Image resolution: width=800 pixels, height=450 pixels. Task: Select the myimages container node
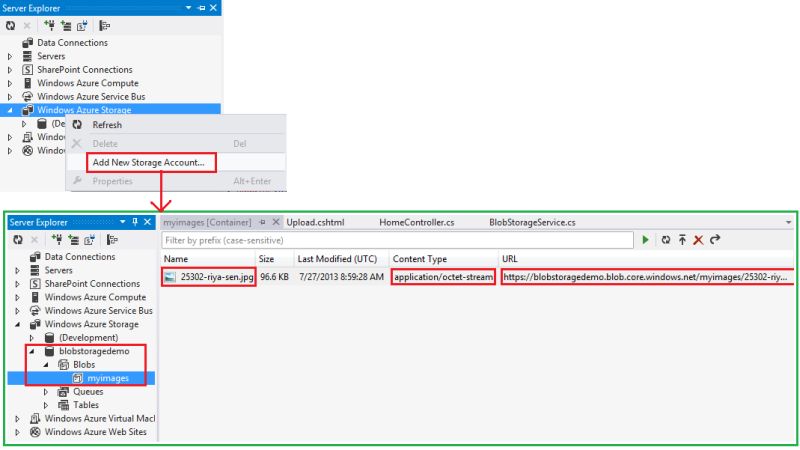(x=108, y=378)
